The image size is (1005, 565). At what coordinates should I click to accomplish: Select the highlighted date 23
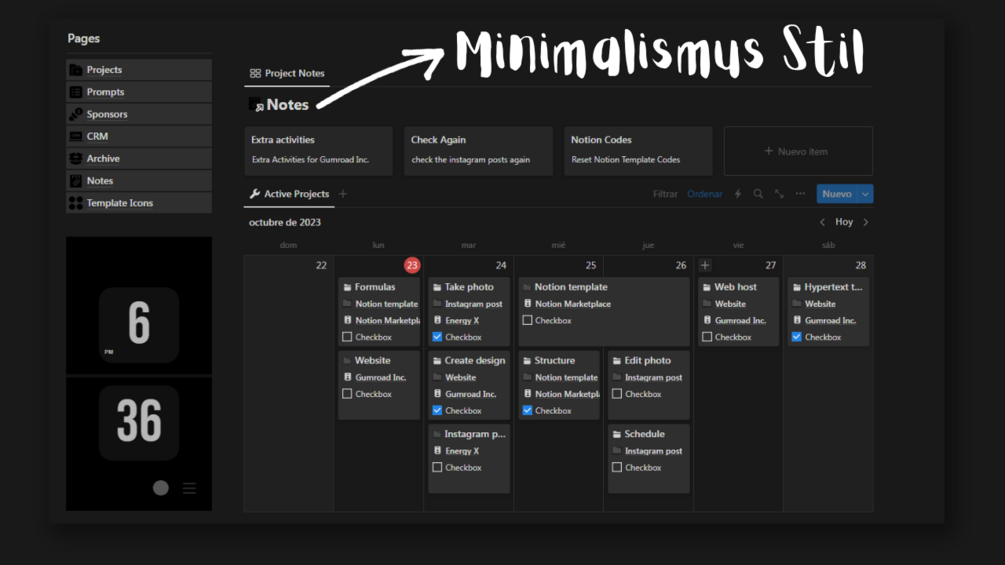pos(412,265)
